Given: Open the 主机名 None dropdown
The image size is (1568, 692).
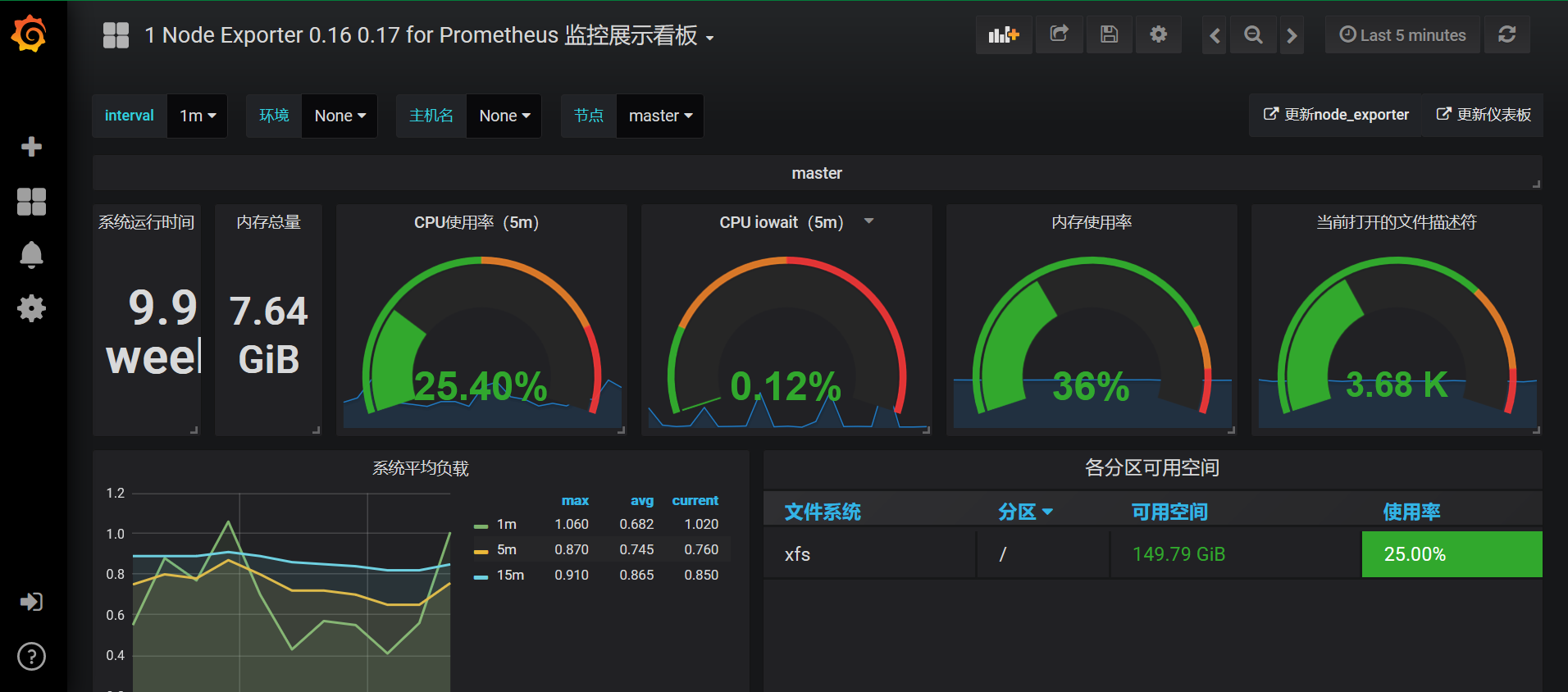Looking at the screenshot, I should tap(504, 116).
